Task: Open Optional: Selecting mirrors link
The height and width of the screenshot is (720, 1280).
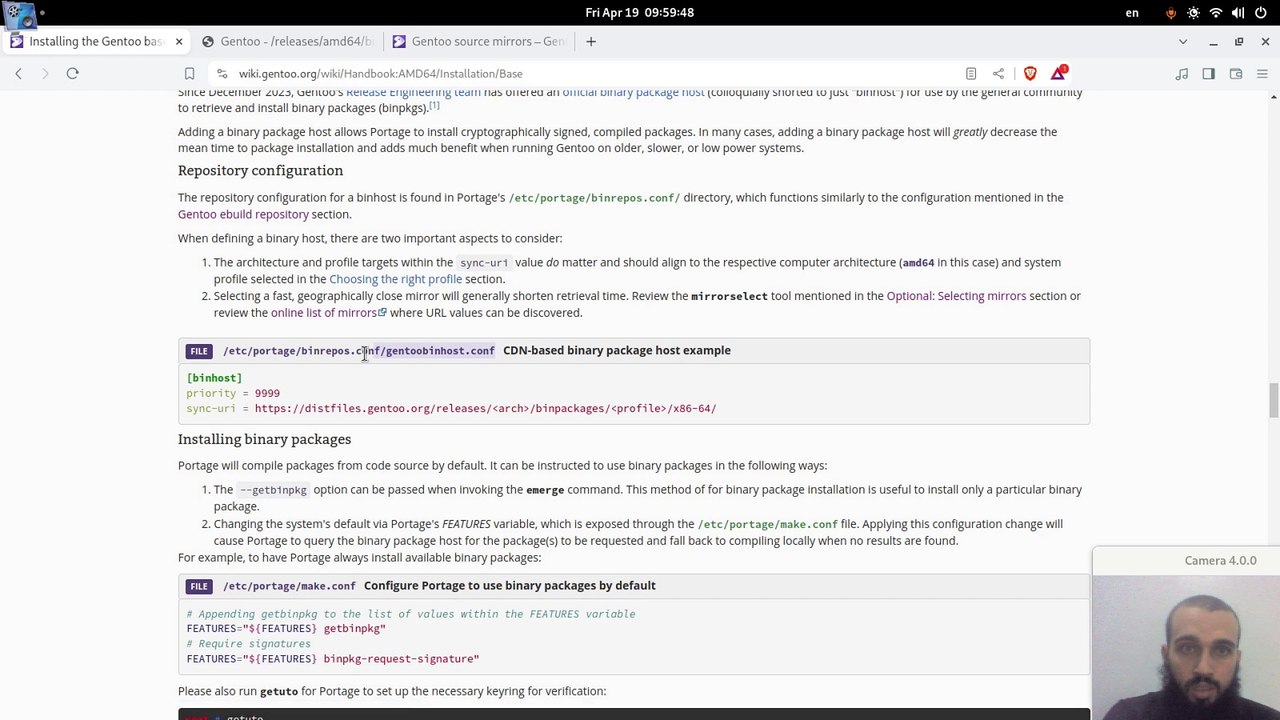Action: point(956,296)
